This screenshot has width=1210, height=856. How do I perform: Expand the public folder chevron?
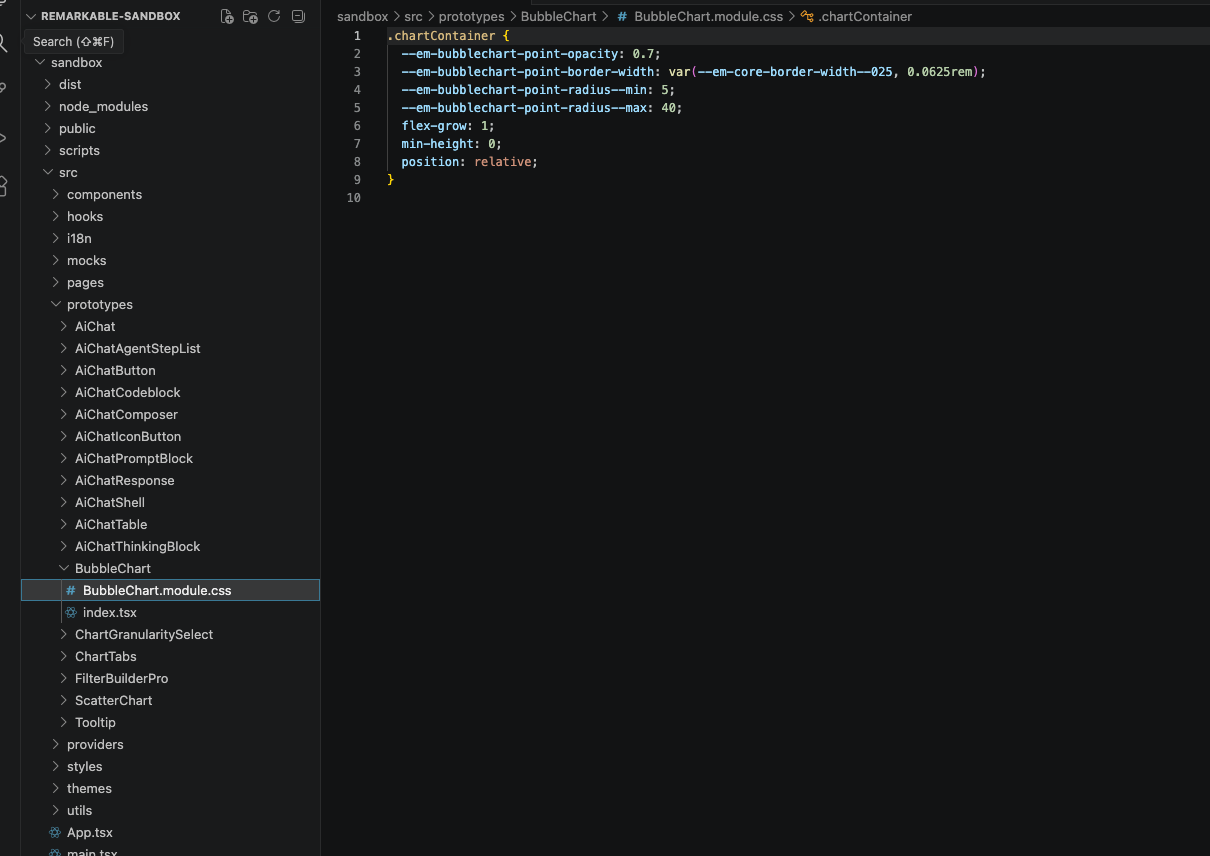[x=48, y=128]
